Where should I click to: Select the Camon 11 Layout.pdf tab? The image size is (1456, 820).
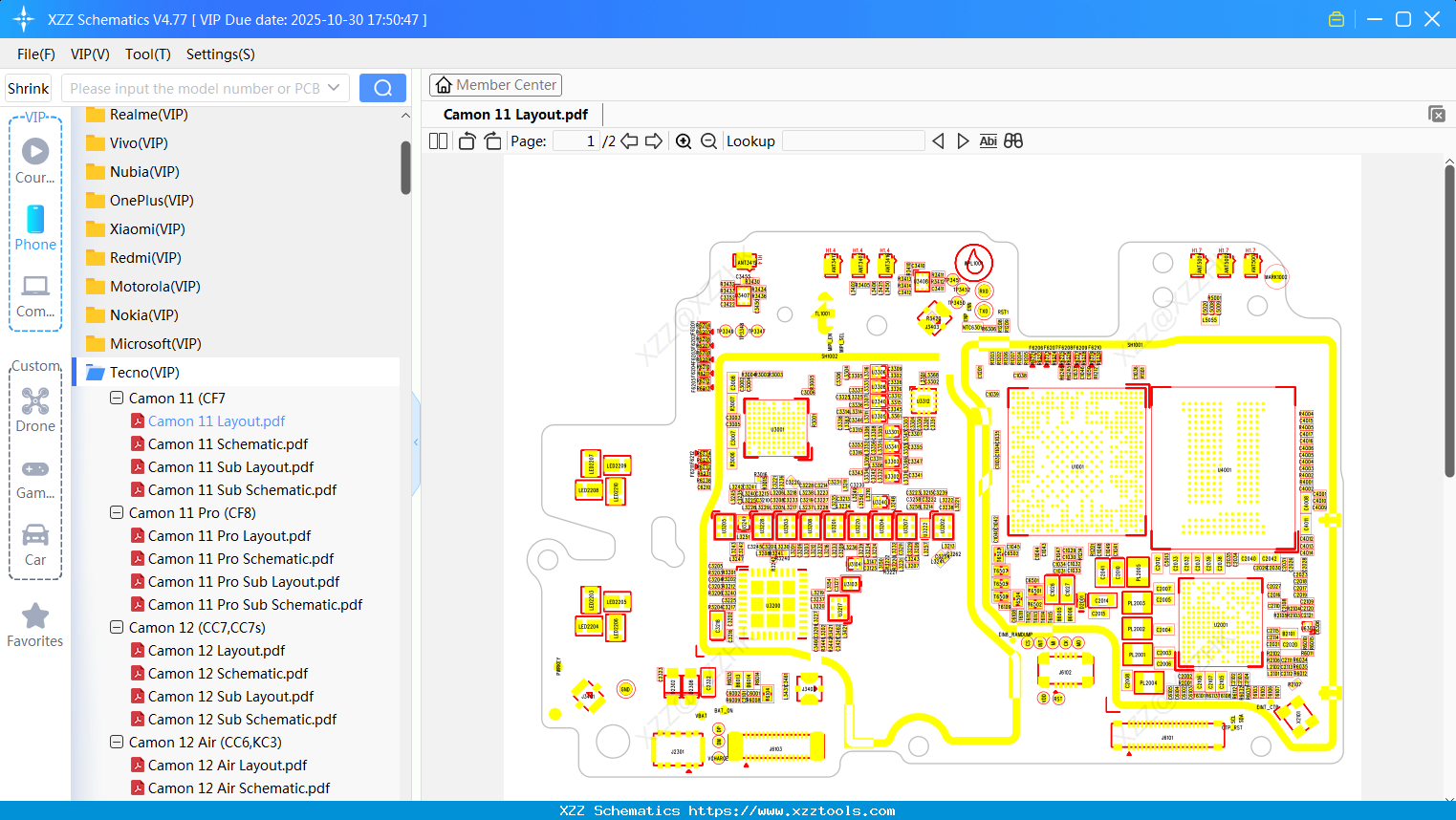coord(515,115)
